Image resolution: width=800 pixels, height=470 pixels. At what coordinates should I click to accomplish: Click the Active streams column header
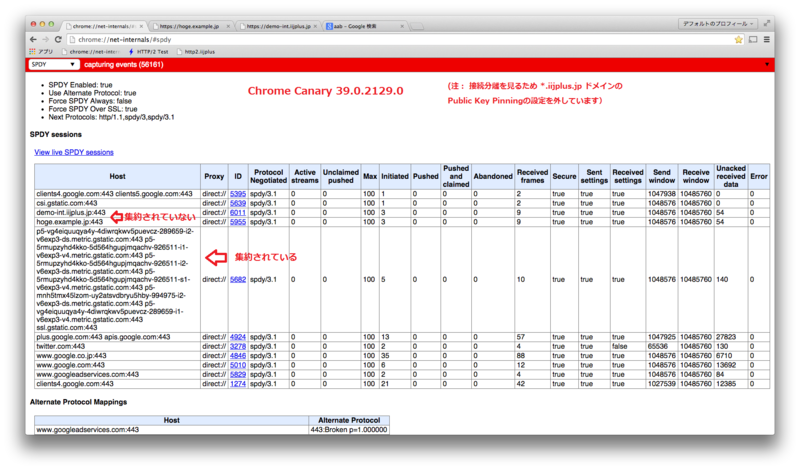pyautogui.click(x=305, y=177)
